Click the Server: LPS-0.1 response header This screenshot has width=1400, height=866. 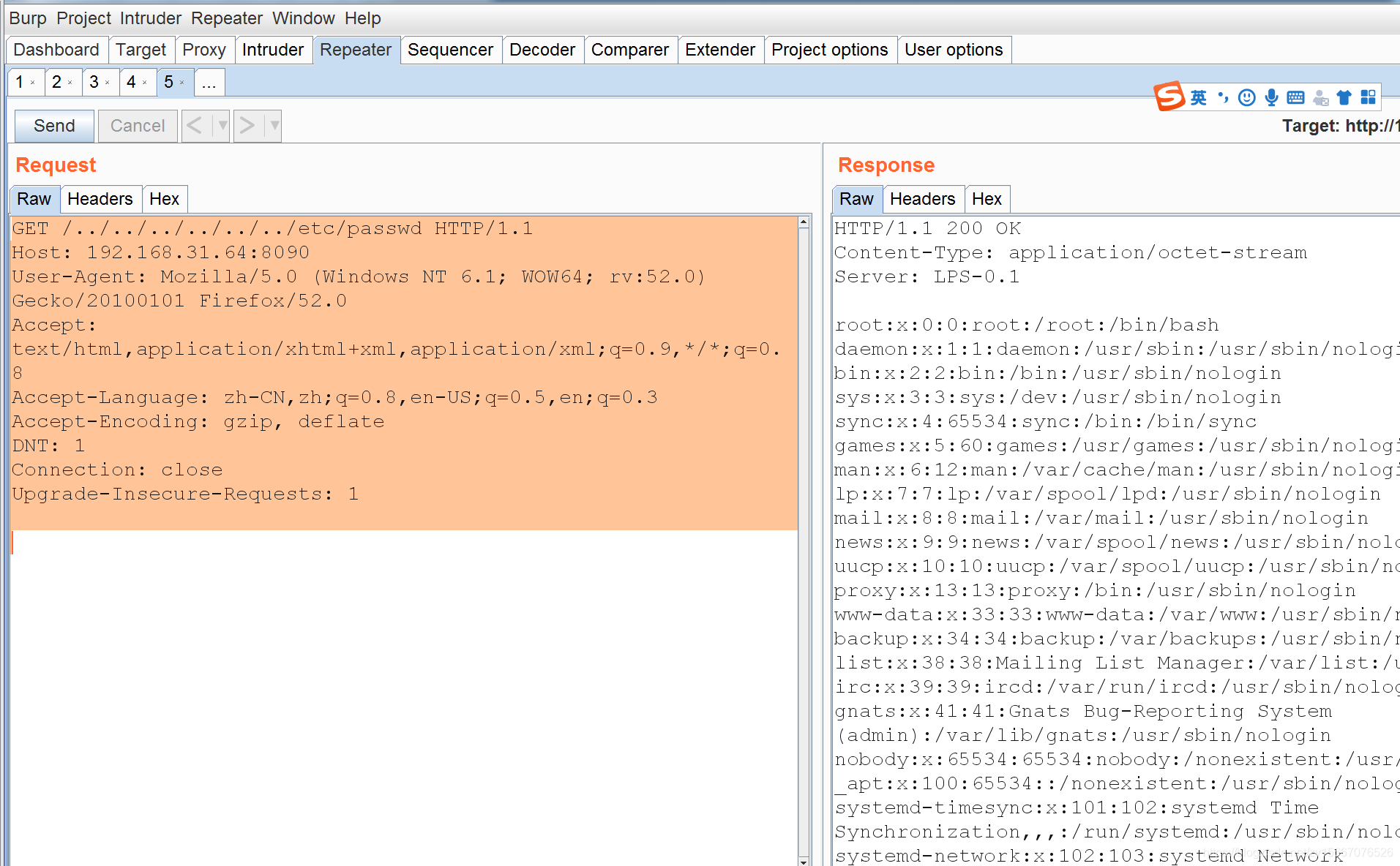927,276
